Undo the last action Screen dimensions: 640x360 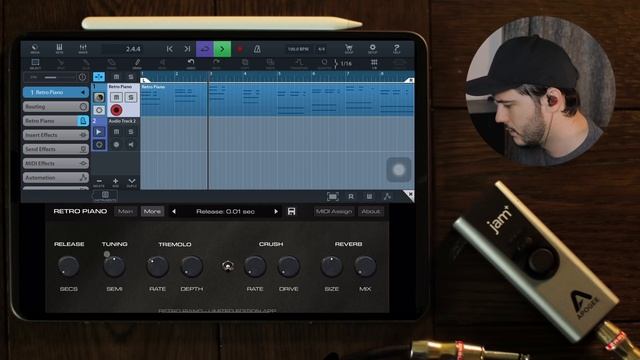coord(191,63)
